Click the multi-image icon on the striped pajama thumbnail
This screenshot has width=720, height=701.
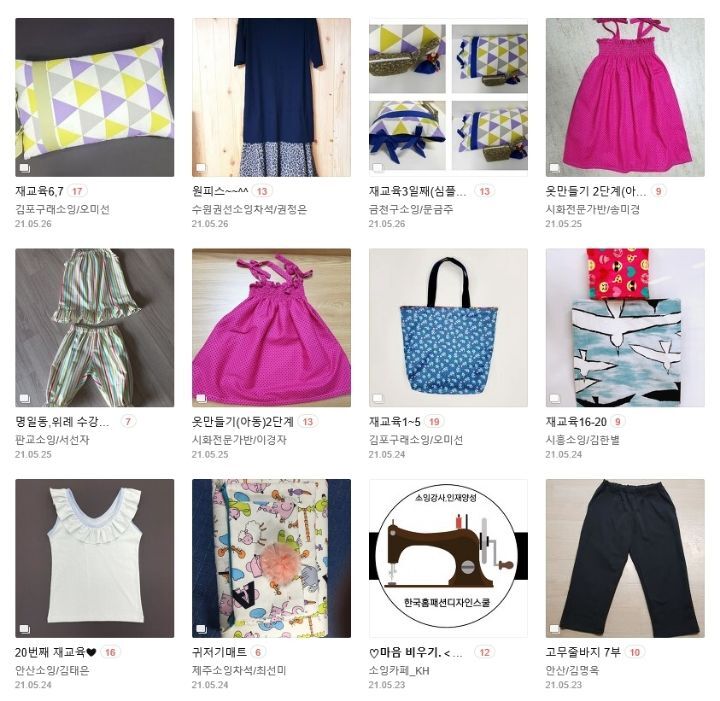[24, 398]
